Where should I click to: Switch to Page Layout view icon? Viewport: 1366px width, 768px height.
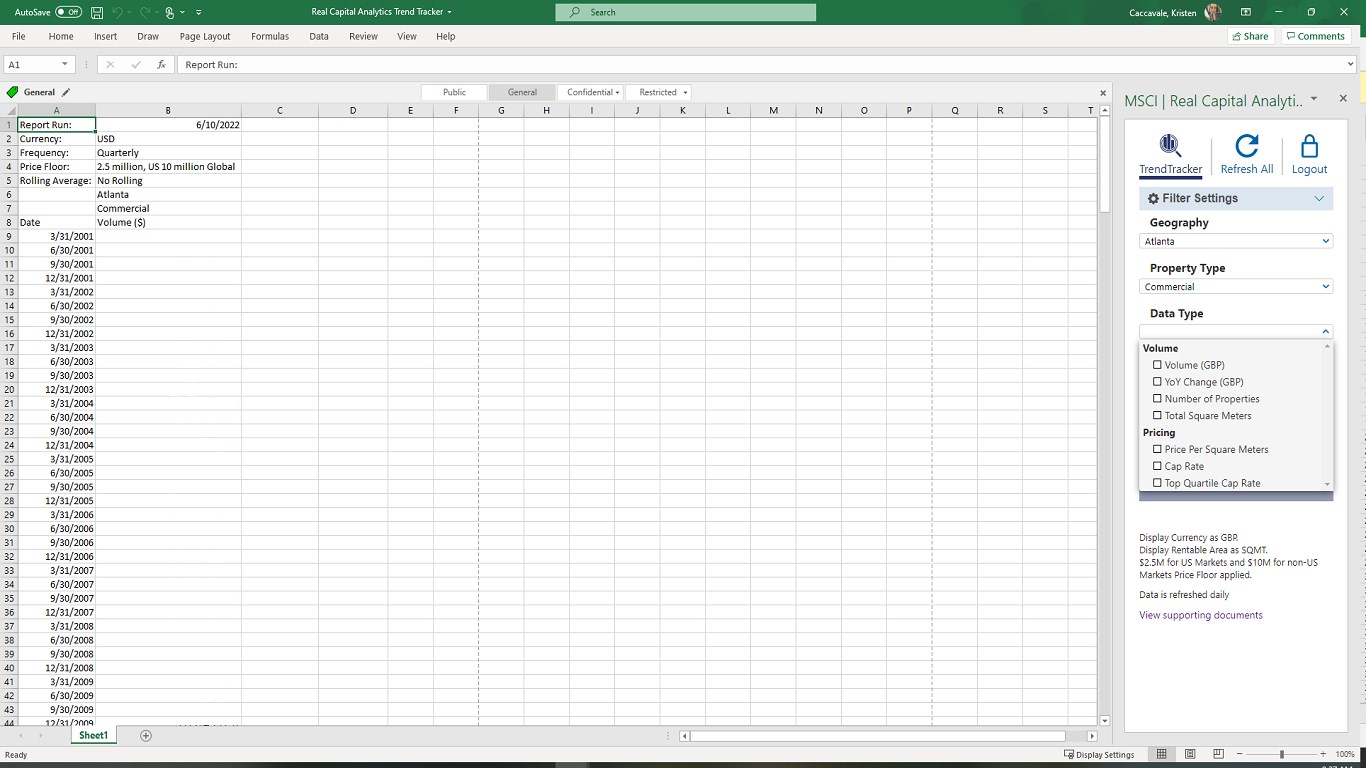tap(1190, 754)
